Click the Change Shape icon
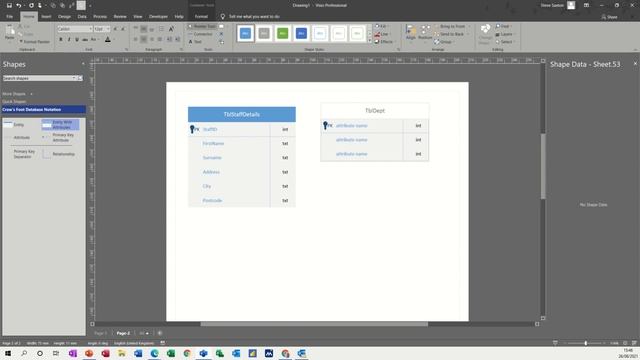The image size is (640, 360). coord(485,34)
